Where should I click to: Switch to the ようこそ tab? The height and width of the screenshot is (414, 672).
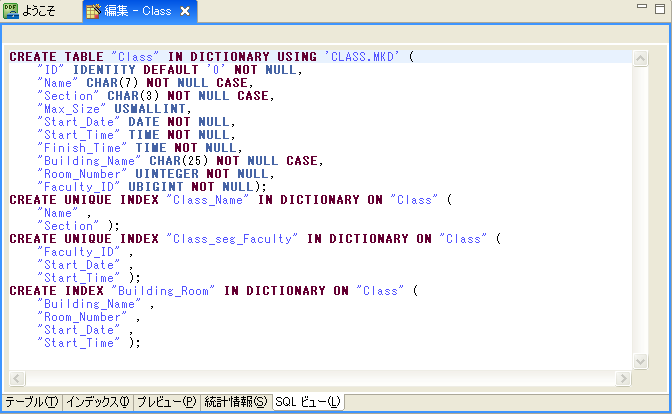click(40, 12)
